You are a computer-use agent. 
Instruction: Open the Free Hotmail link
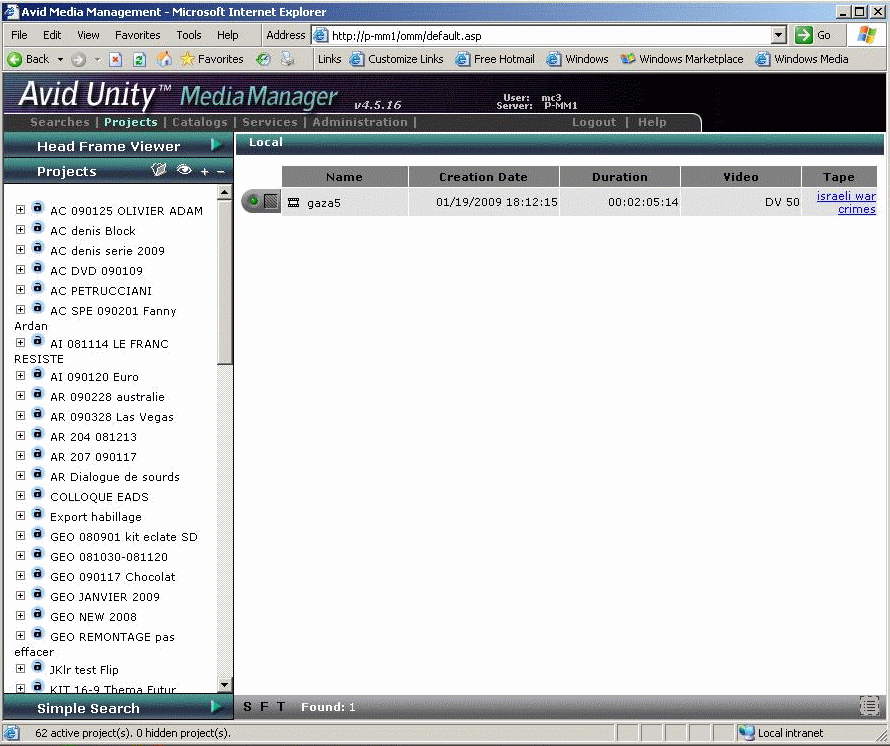click(x=496, y=59)
